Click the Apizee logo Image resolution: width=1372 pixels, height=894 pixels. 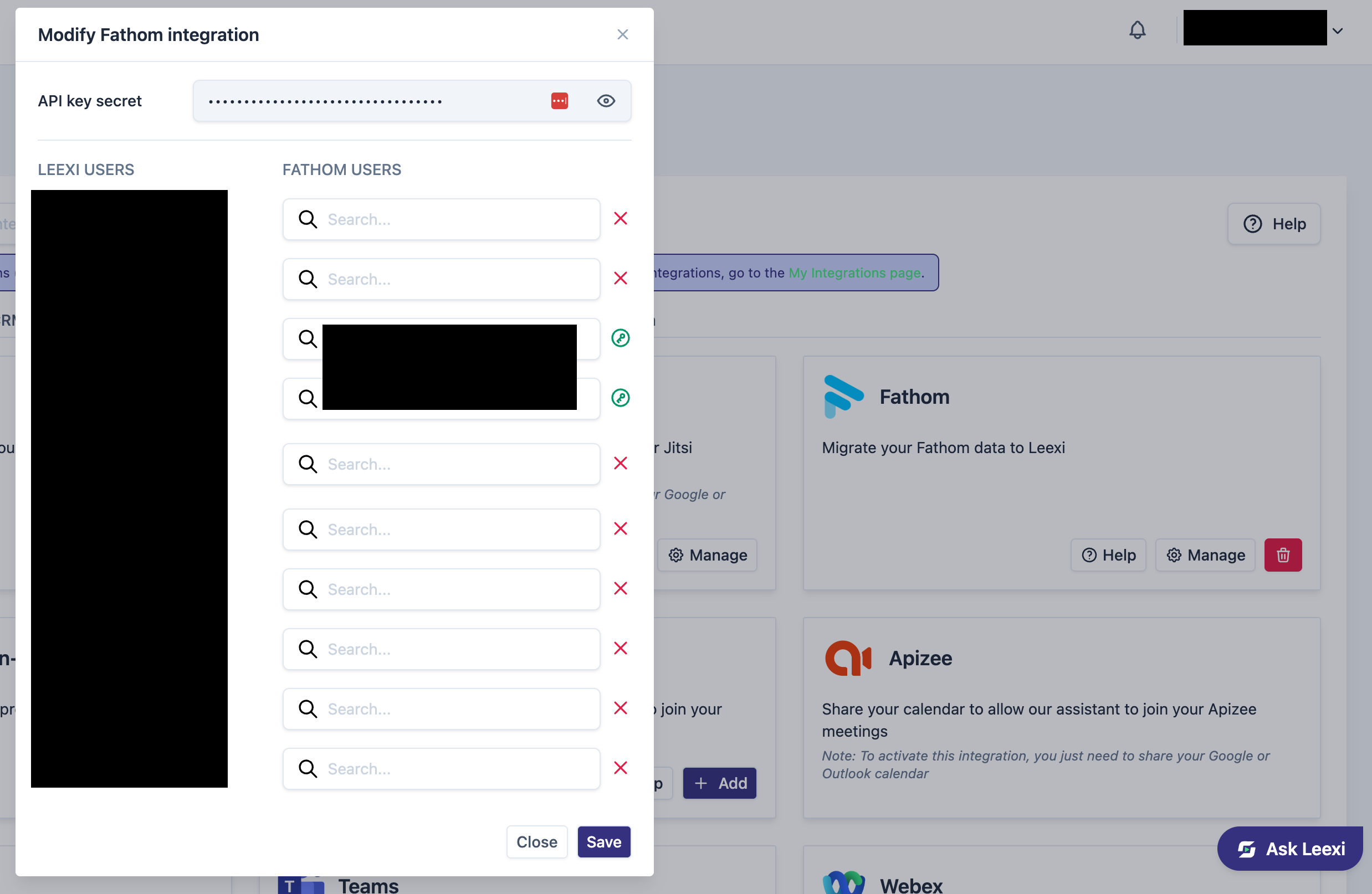(847, 657)
